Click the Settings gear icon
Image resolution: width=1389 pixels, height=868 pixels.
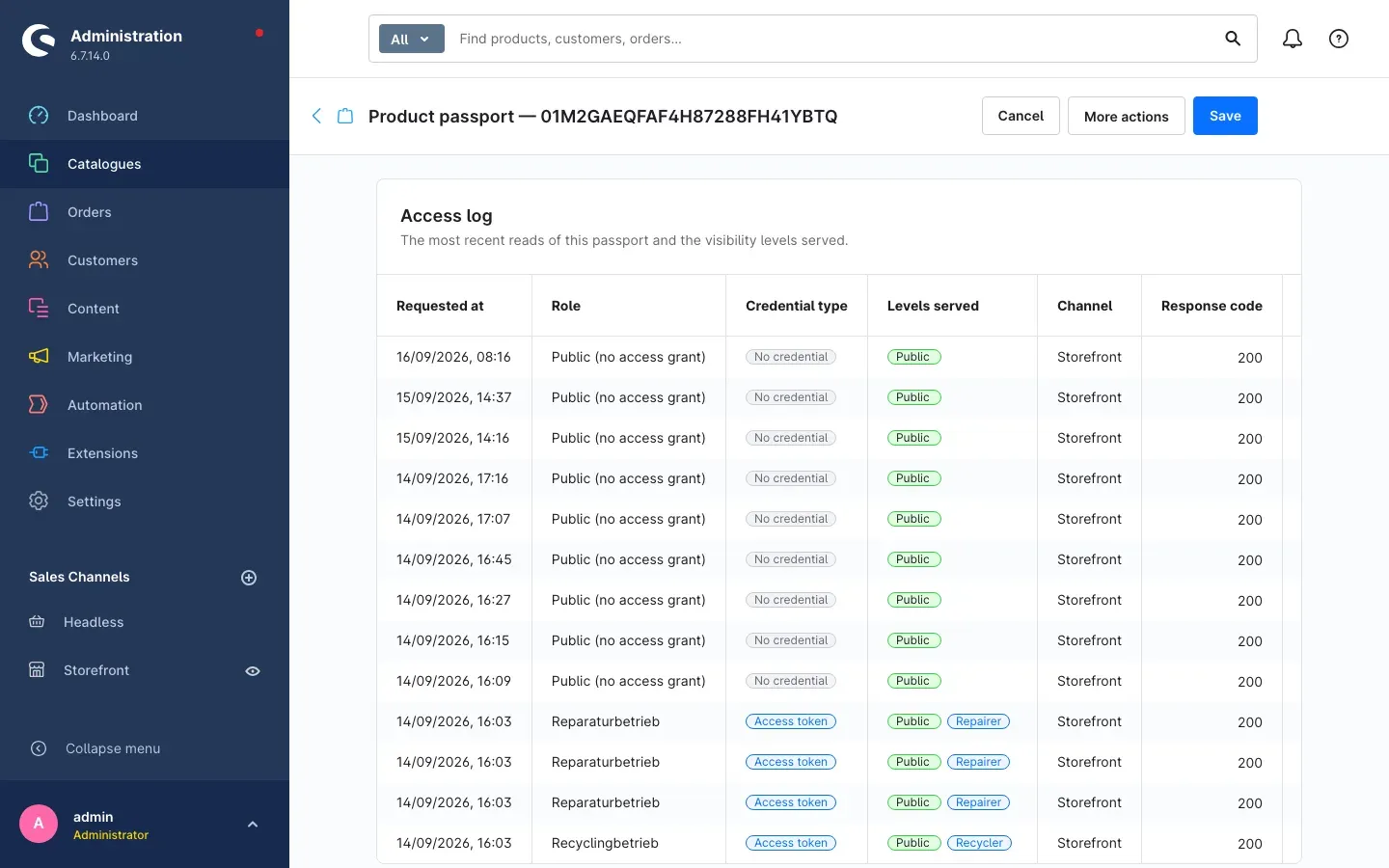pyautogui.click(x=39, y=502)
